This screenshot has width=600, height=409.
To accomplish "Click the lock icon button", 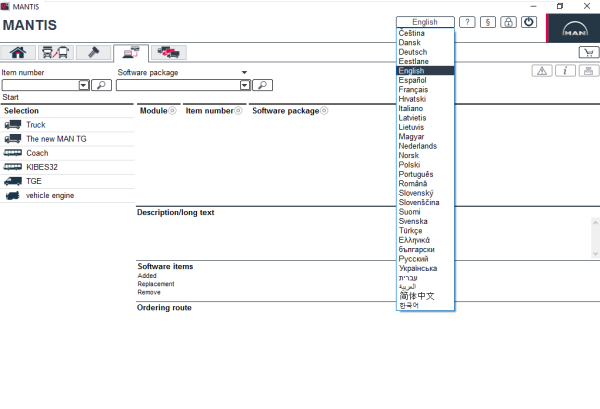I will point(508,22).
